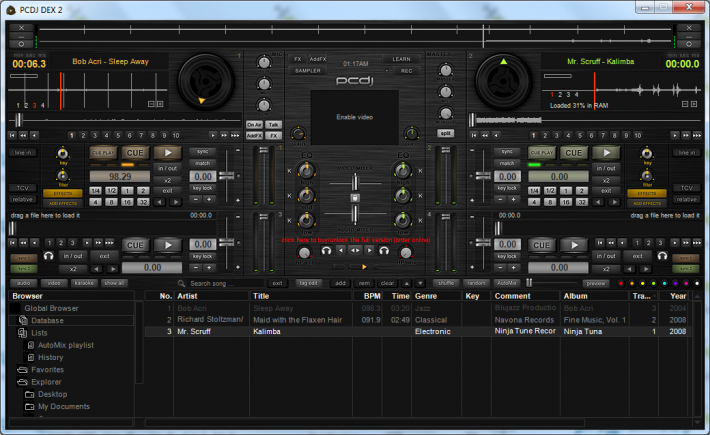
Task: Focus the Search song field
Action: click(220, 283)
